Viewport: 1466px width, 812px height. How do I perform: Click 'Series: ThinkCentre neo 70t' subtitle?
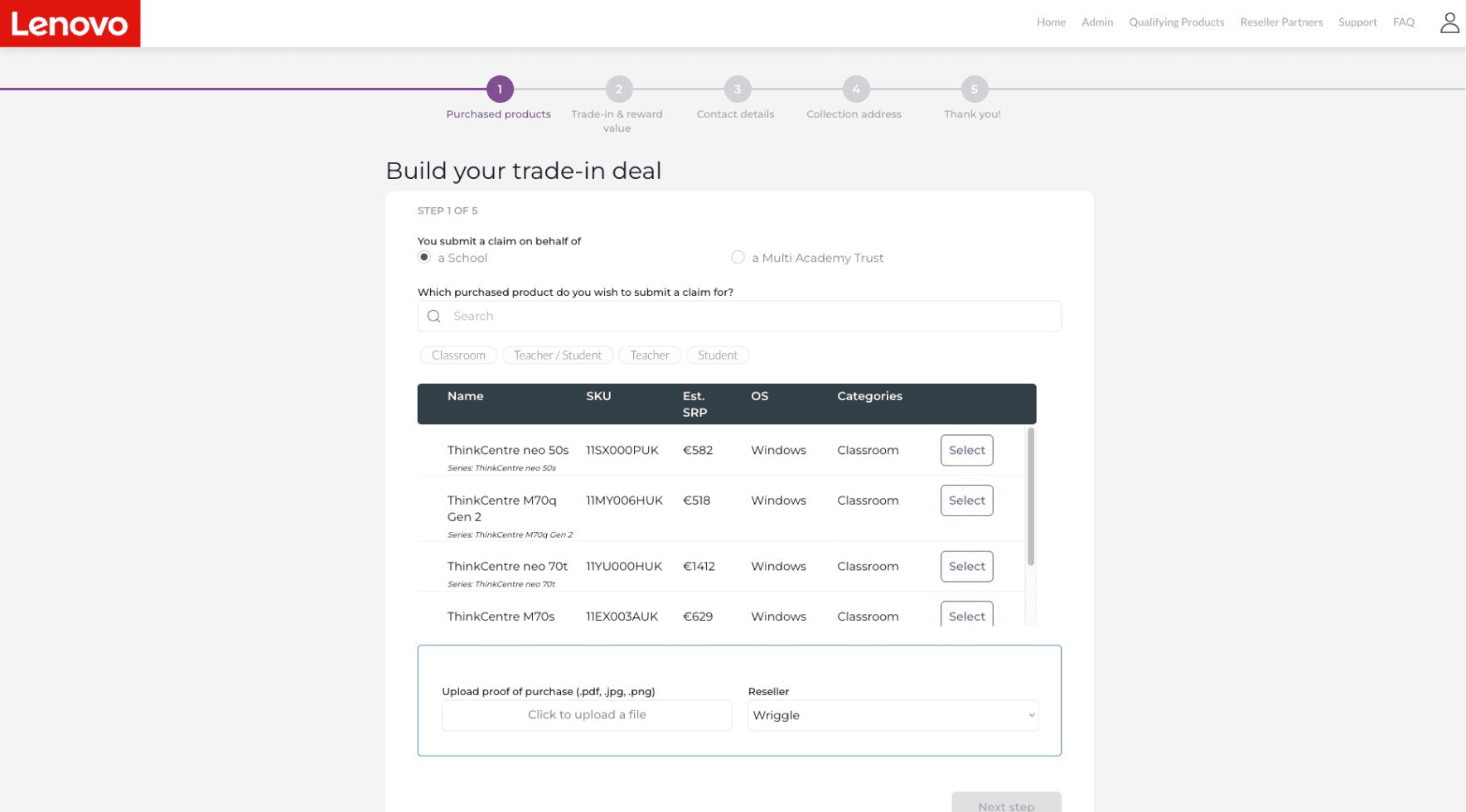[x=501, y=585]
